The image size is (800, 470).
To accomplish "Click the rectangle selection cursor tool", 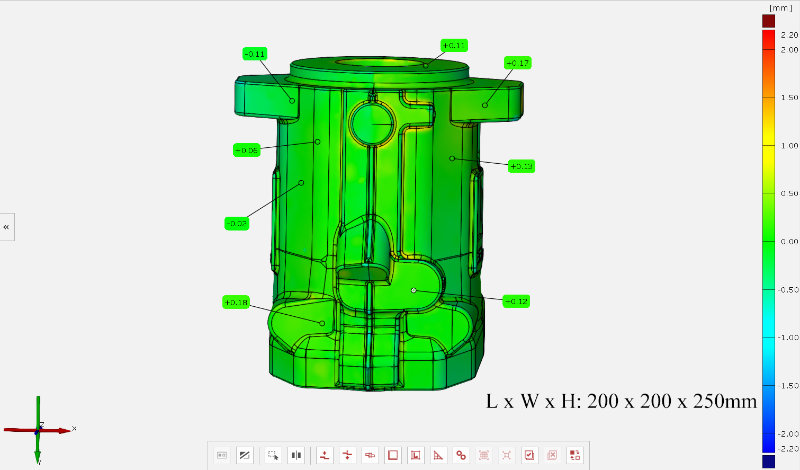I will click(x=271, y=455).
